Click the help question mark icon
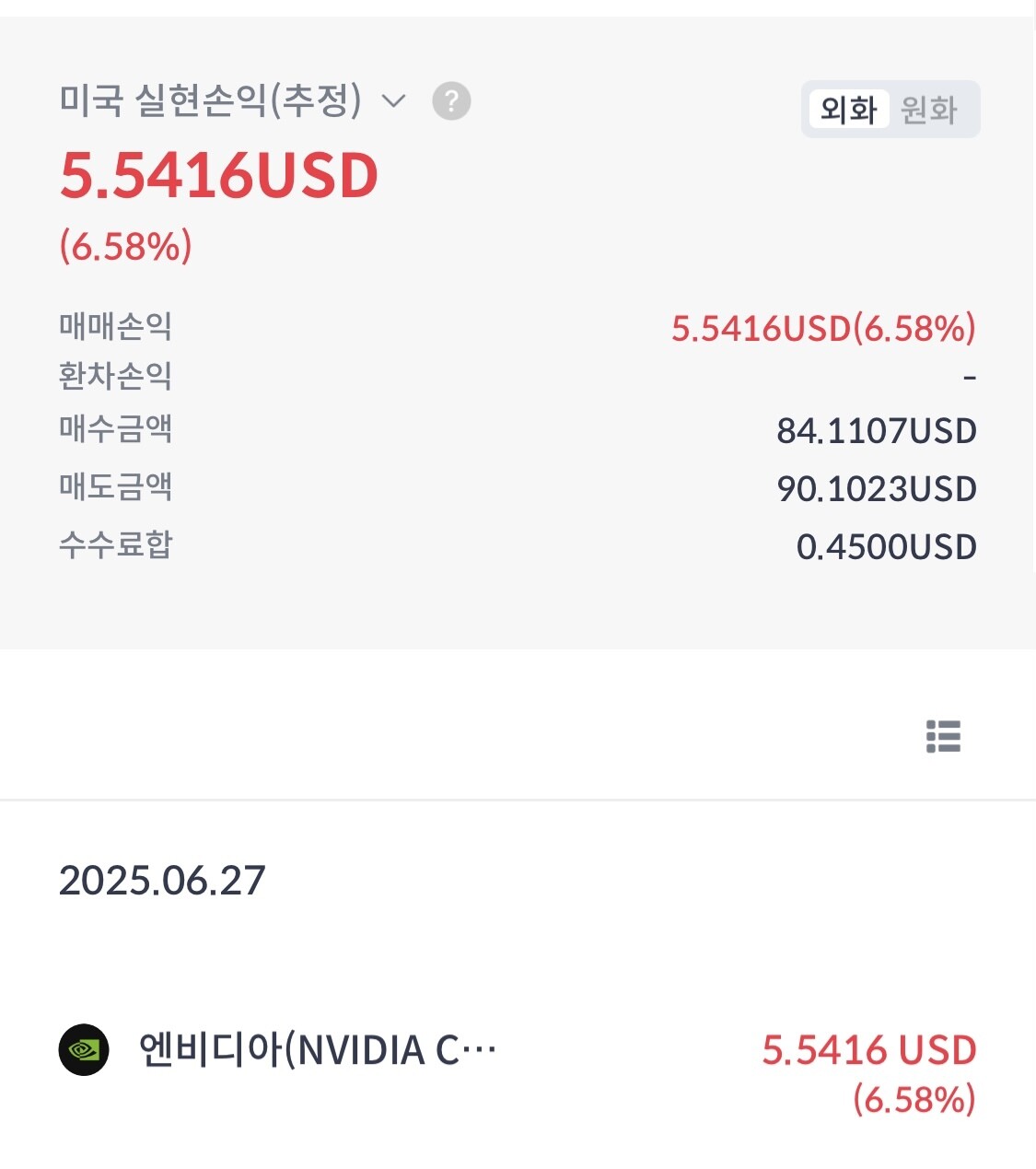Viewport: 1036px width, 1169px height. click(x=451, y=101)
